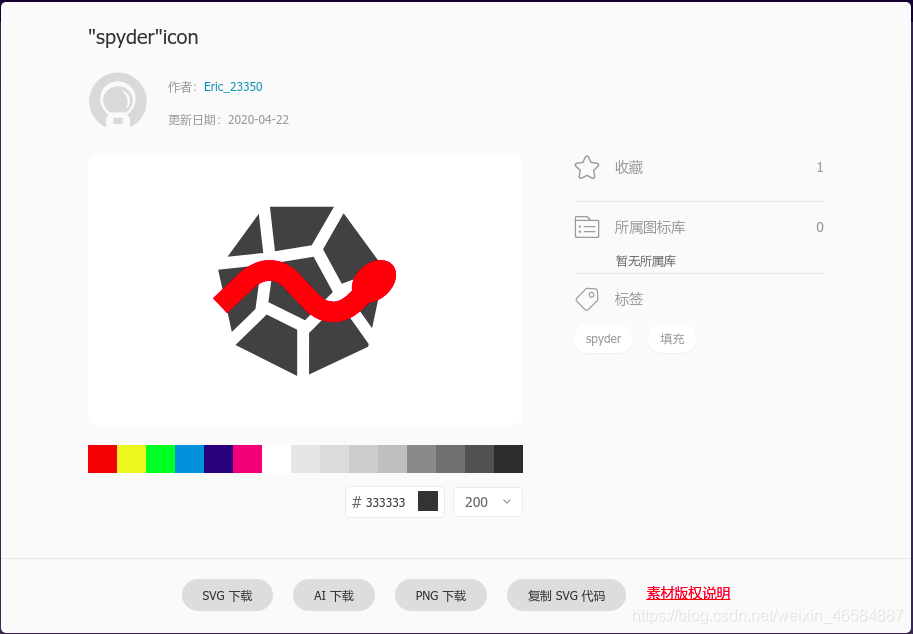This screenshot has height=634, width=913.
Task: Pick the magenta pink color swatch
Action: (247, 459)
